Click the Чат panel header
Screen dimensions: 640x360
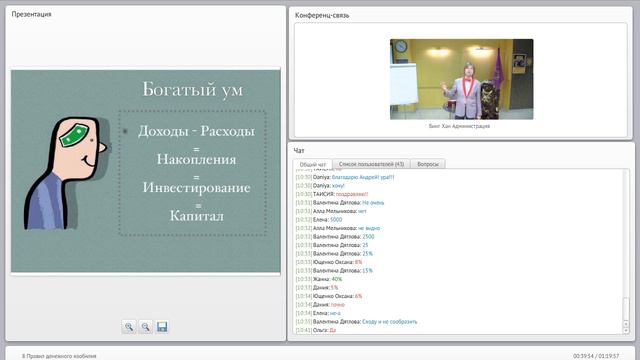[299, 151]
